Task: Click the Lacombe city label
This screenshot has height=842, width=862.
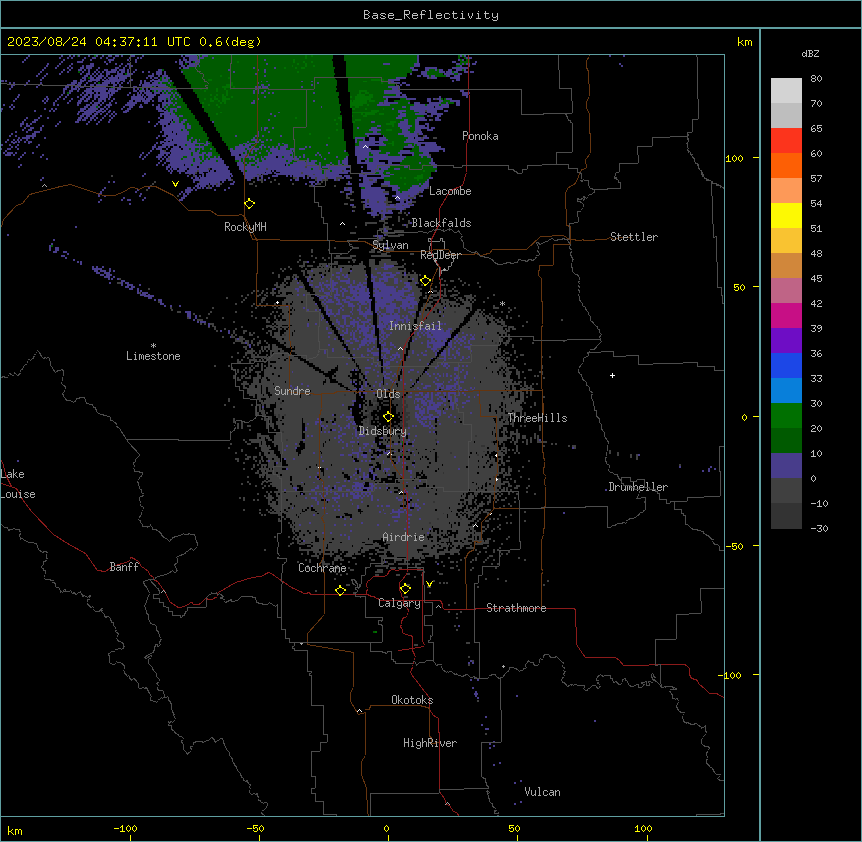Action: (450, 191)
